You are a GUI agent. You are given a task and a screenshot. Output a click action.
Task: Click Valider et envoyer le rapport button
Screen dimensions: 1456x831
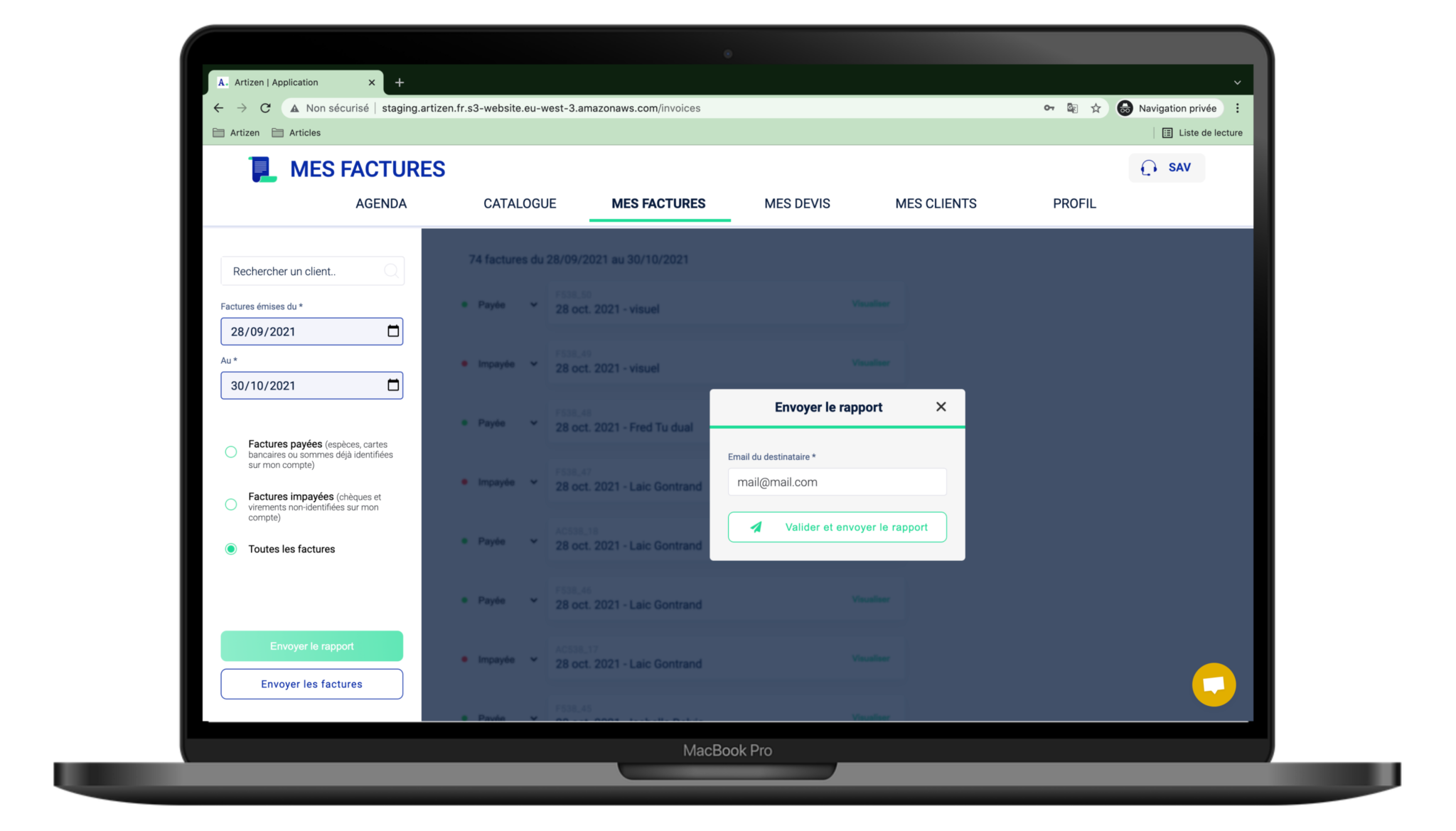(x=838, y=527)
